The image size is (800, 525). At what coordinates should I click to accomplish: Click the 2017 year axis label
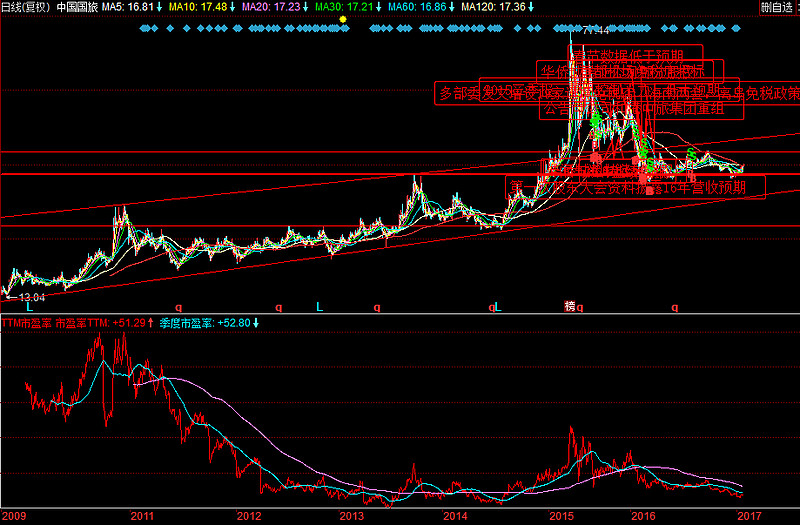point(749,516)
